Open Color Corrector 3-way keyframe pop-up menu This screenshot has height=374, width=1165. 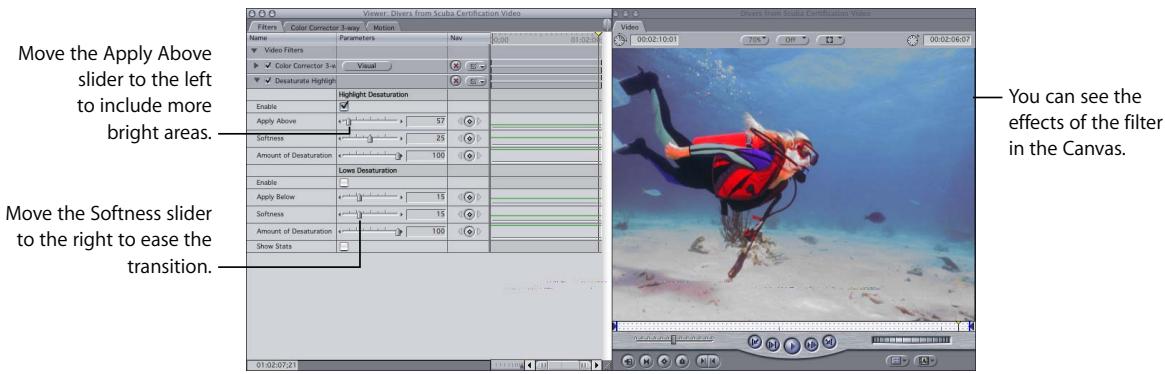476,66
